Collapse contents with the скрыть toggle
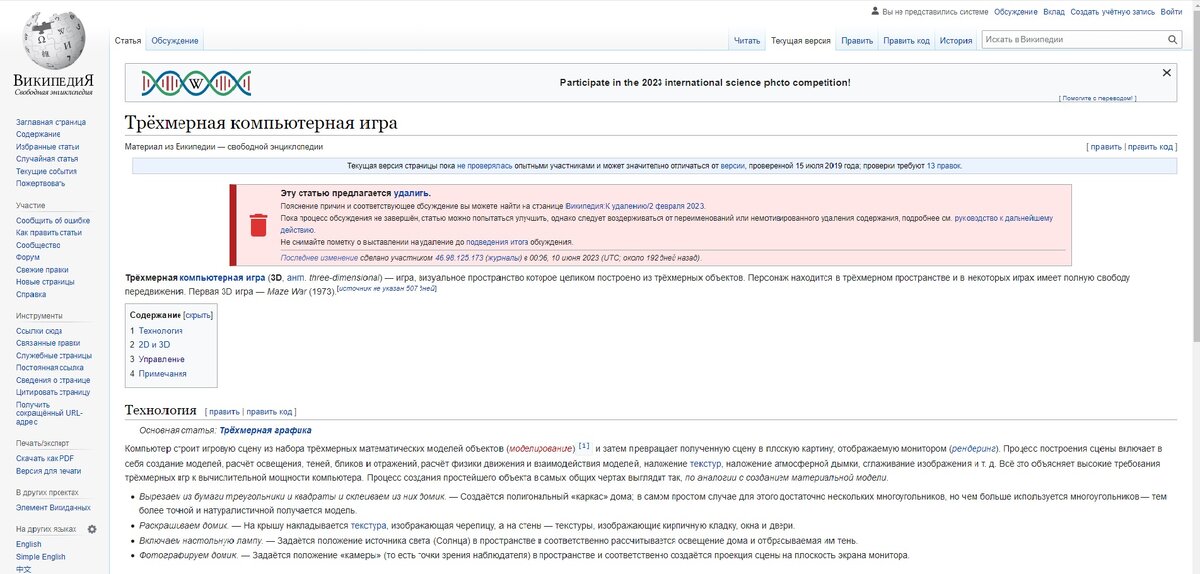Image resolution: width=1200 pixels, height=574 pixels. pos(198,315)
